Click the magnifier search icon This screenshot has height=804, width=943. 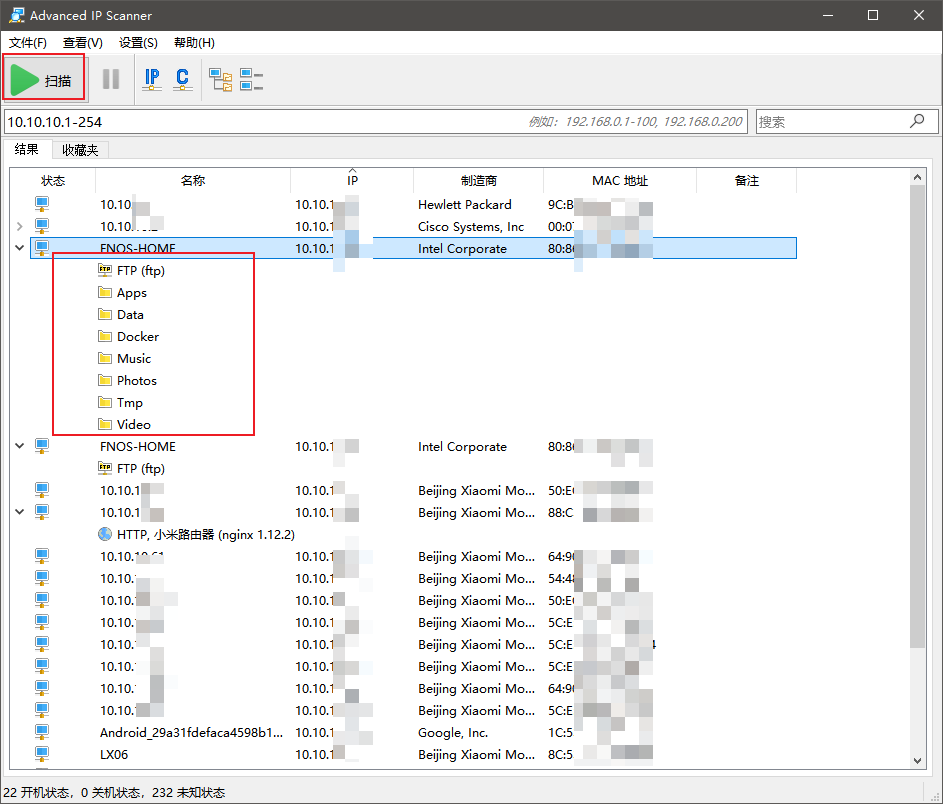coord(917,121)
